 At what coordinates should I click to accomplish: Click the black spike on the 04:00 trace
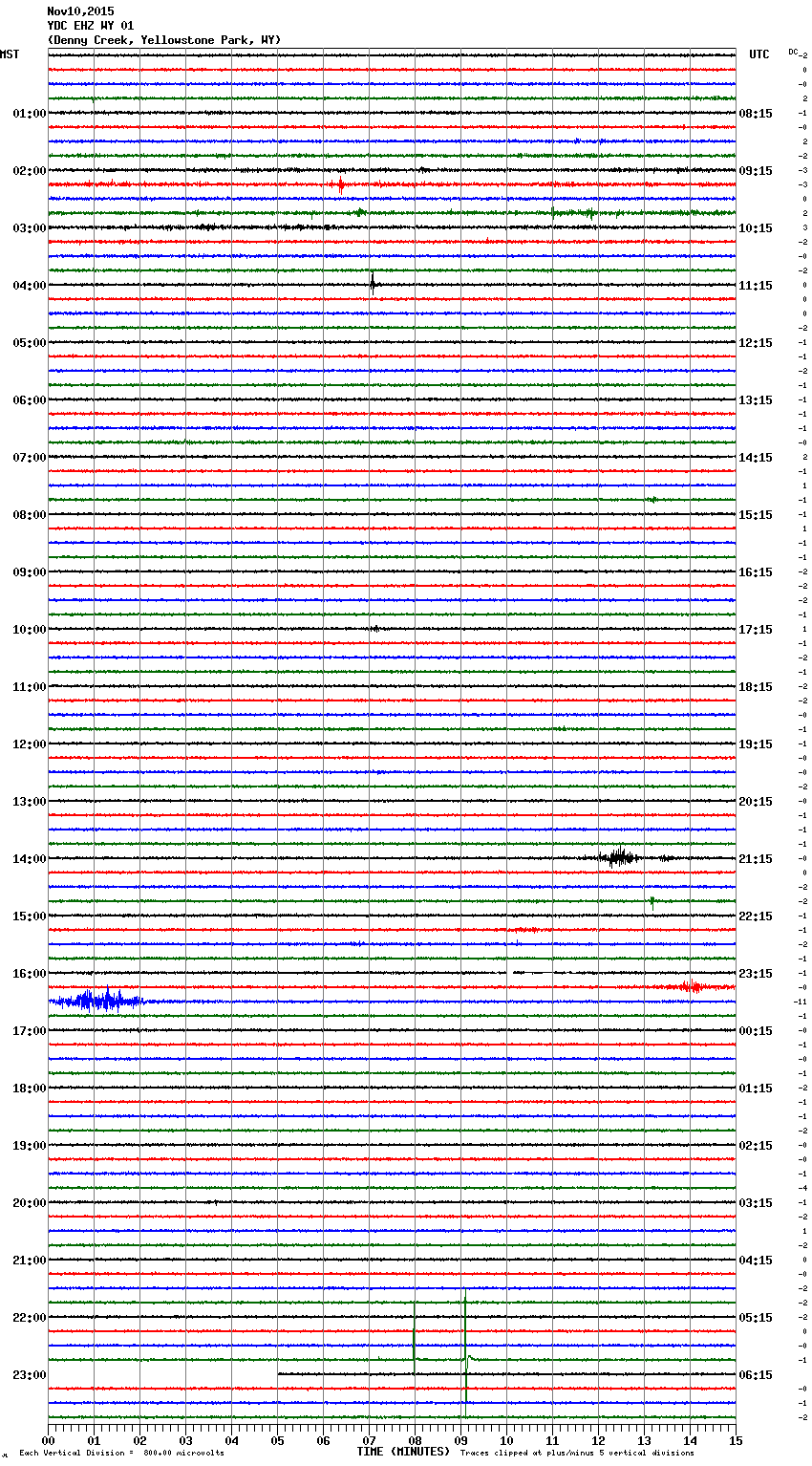[373, 282]
